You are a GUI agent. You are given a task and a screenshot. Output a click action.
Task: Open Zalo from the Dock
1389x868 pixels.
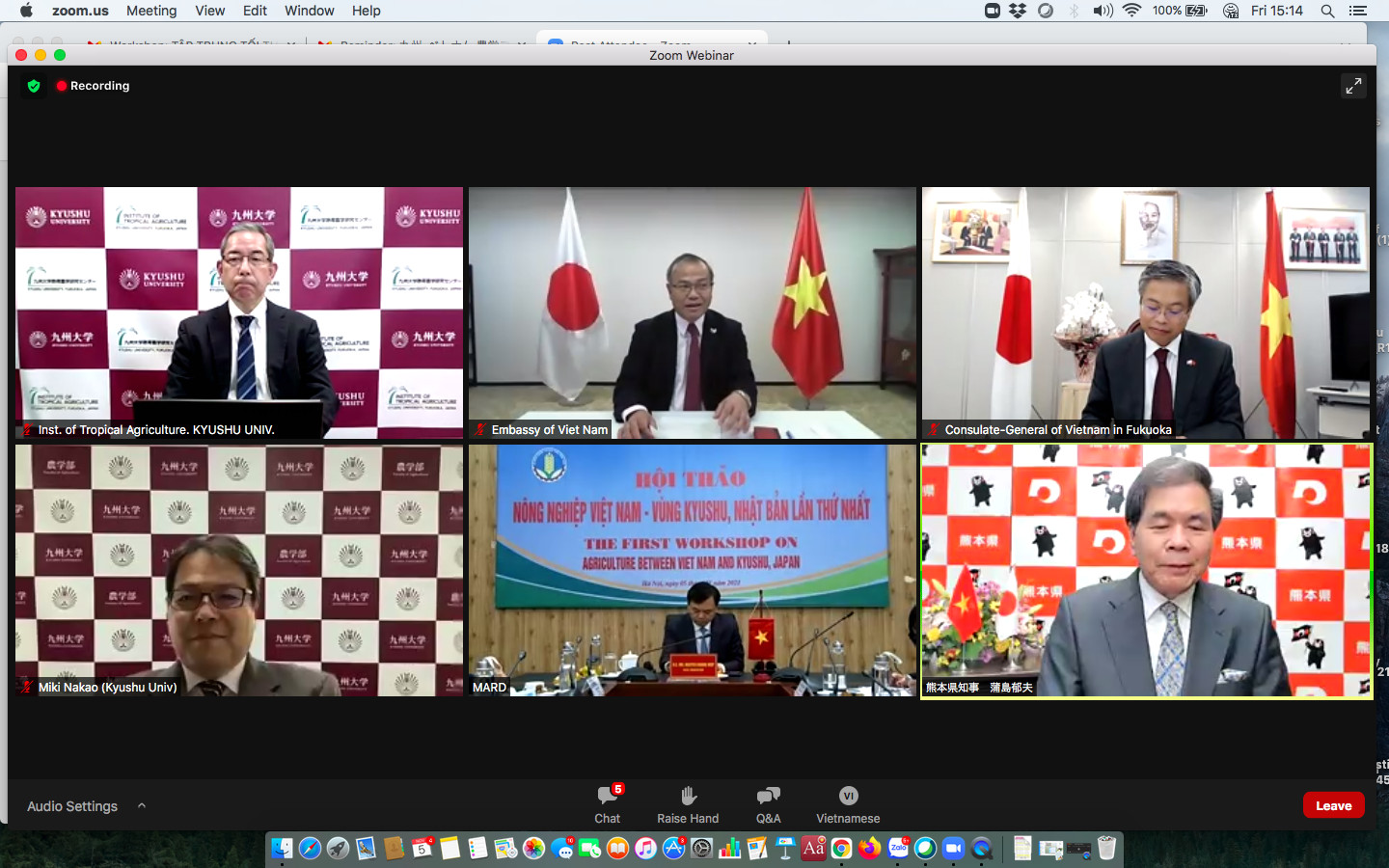(898, 848)
